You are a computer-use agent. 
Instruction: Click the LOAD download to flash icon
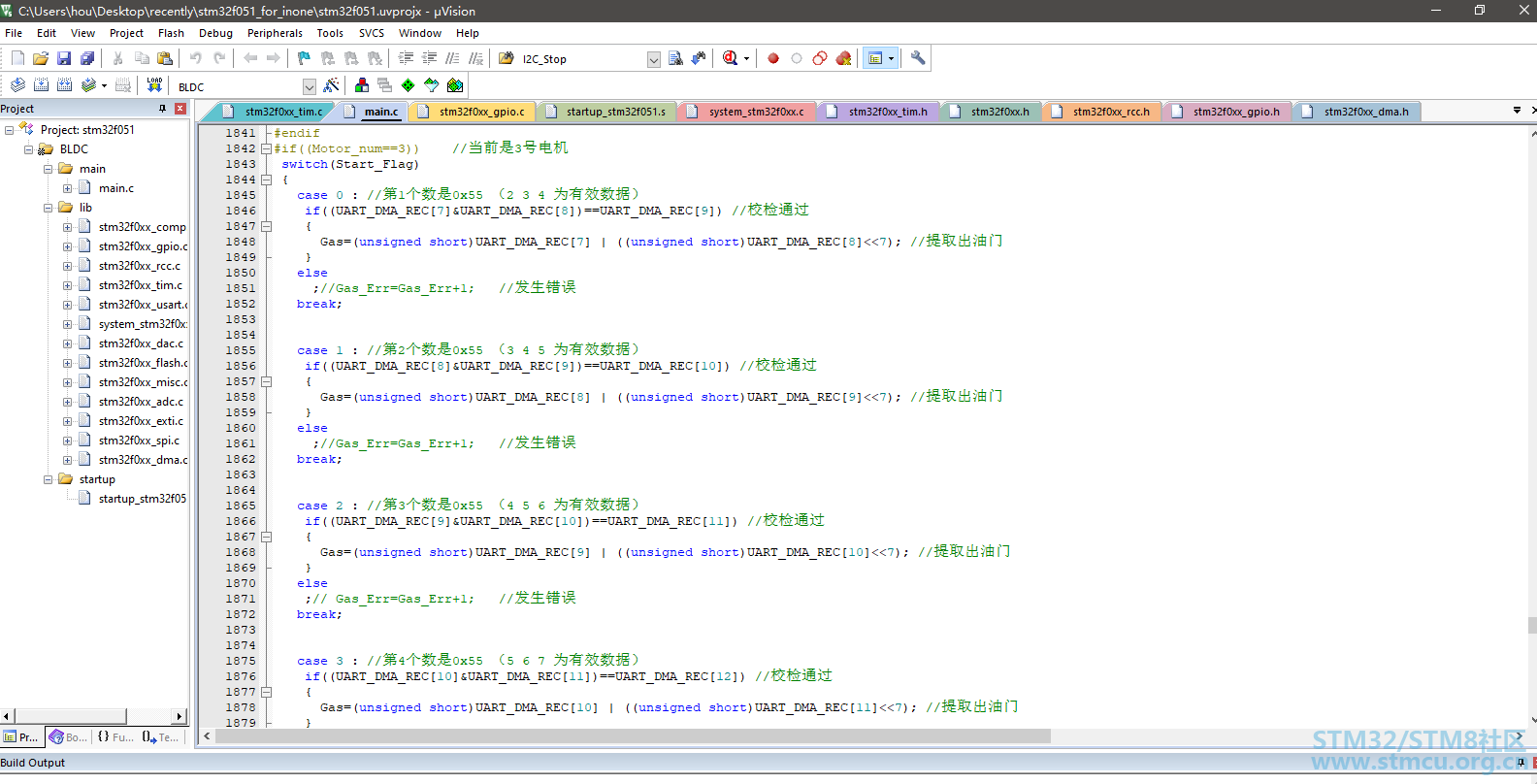tap(154, 85)
